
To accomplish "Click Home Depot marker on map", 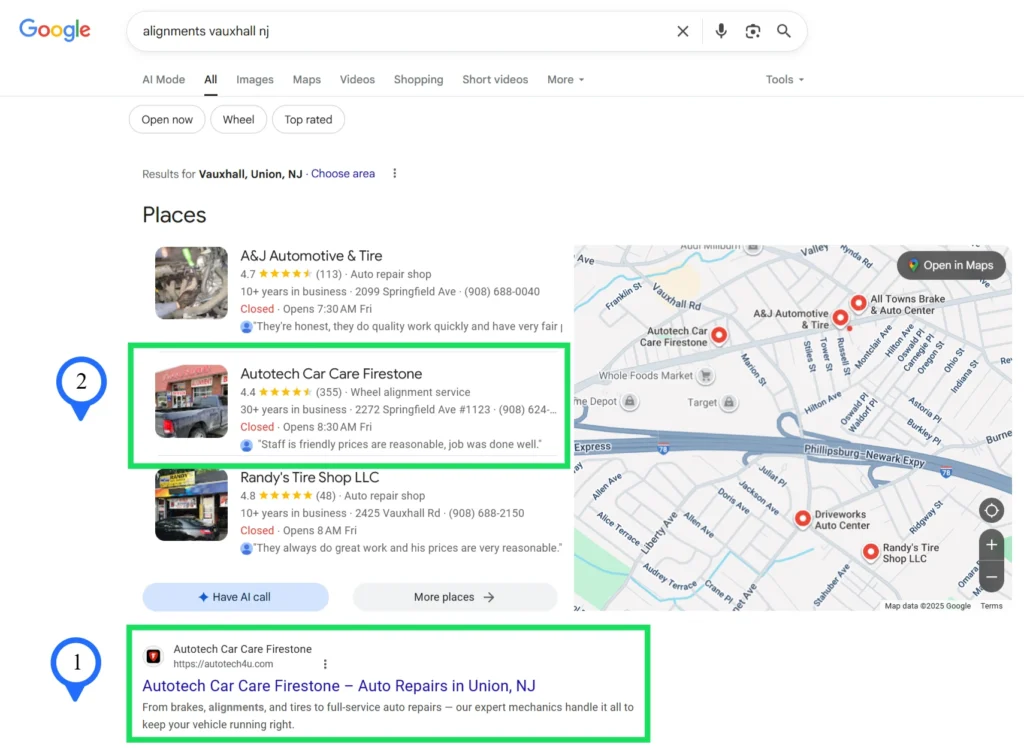I will tap(630, 401).
